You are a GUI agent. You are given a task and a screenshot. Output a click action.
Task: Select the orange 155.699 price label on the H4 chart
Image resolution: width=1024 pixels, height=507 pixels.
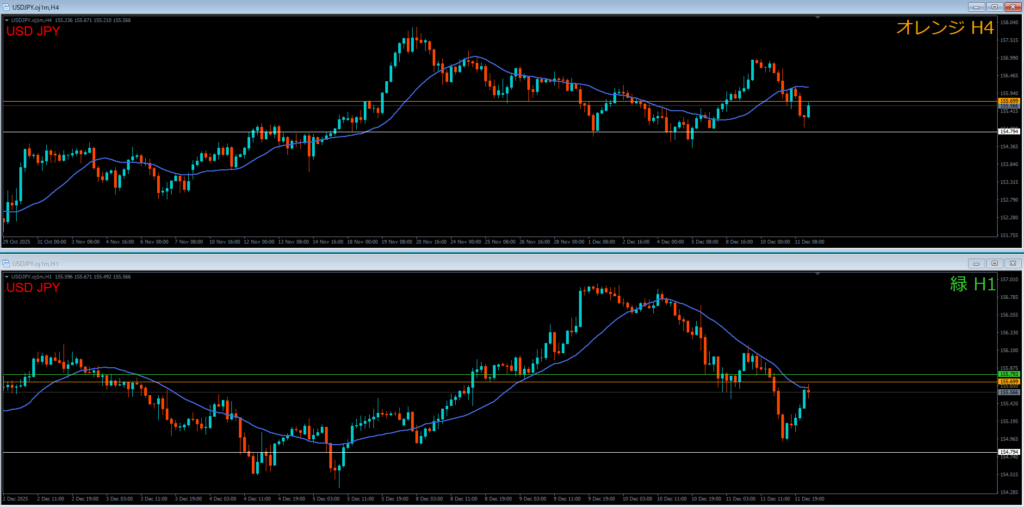[1009, 102]
